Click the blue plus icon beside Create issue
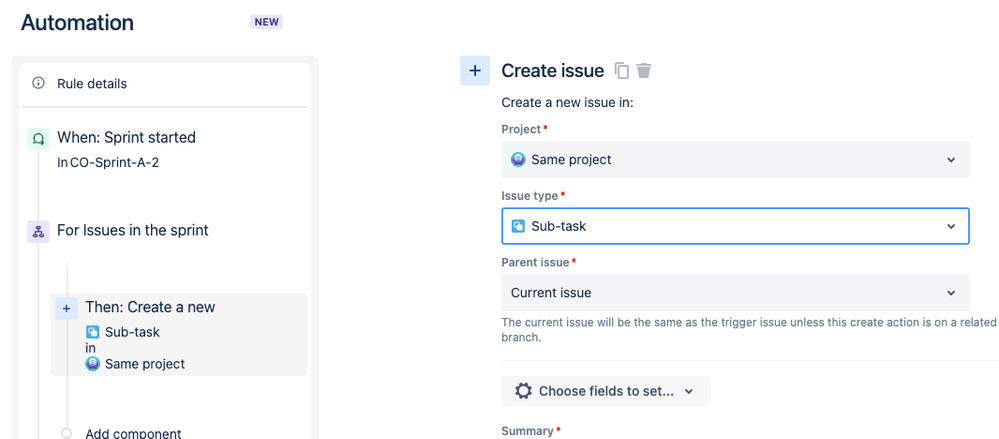The width and height of the screenshot is (999, 439). tap(475, 71)
